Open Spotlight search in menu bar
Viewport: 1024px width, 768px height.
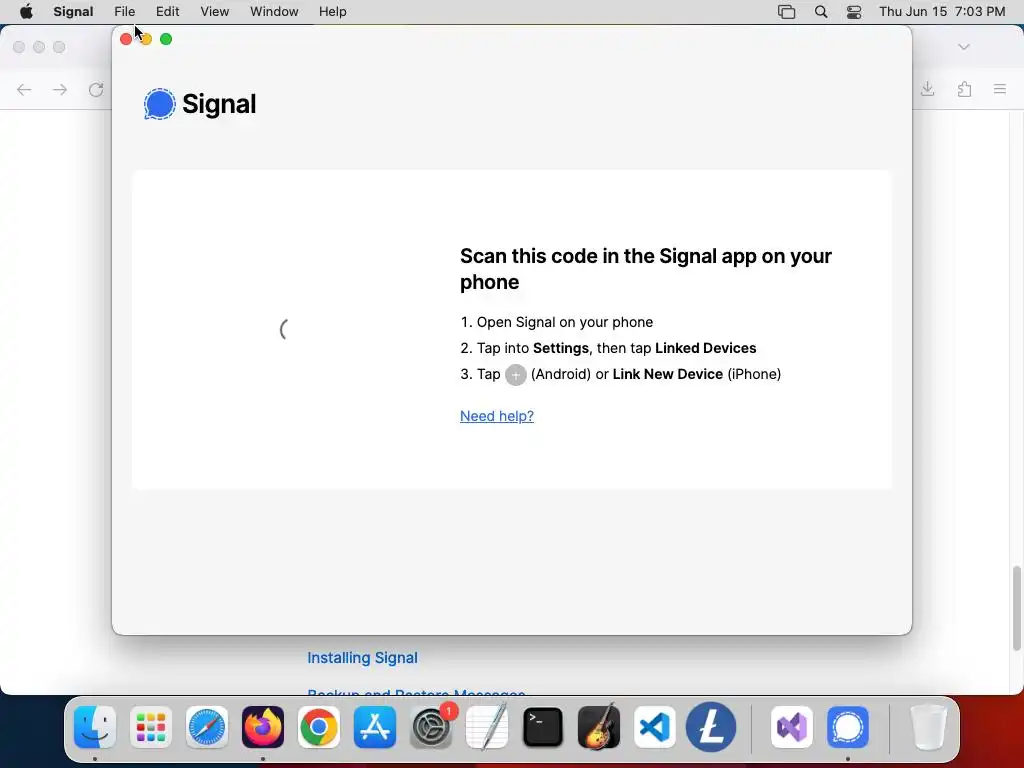click(x=821, y=12)
